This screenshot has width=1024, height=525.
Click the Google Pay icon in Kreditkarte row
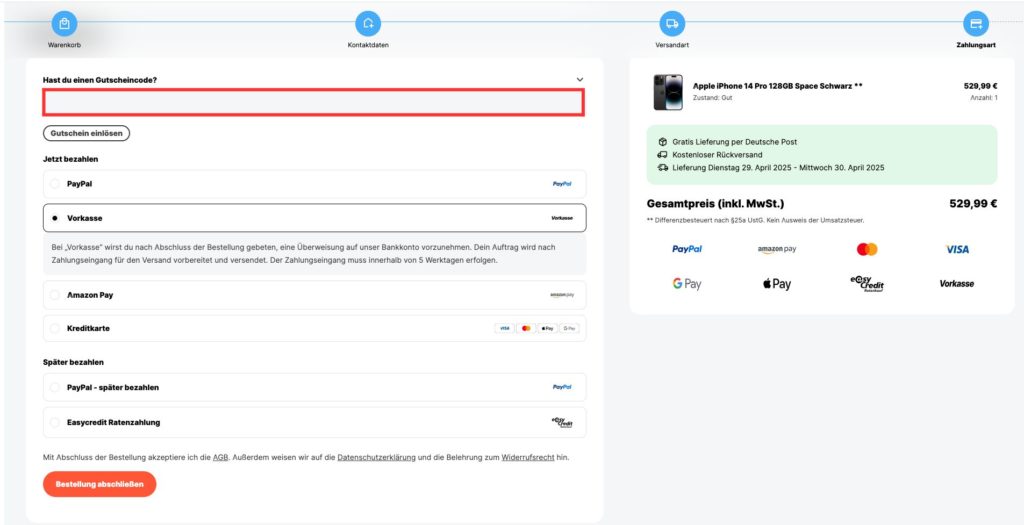pos(569,328)
